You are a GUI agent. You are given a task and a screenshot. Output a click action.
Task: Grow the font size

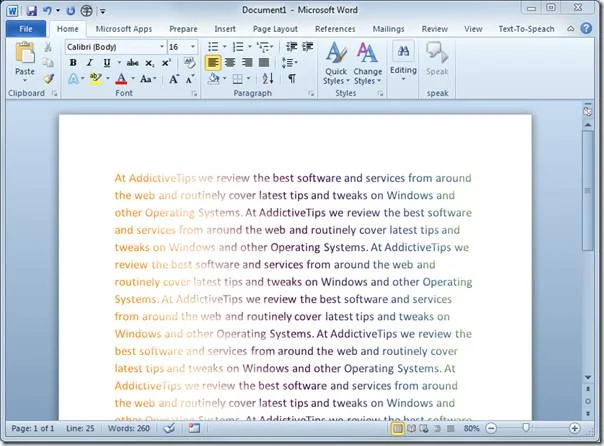click(174, 79)
